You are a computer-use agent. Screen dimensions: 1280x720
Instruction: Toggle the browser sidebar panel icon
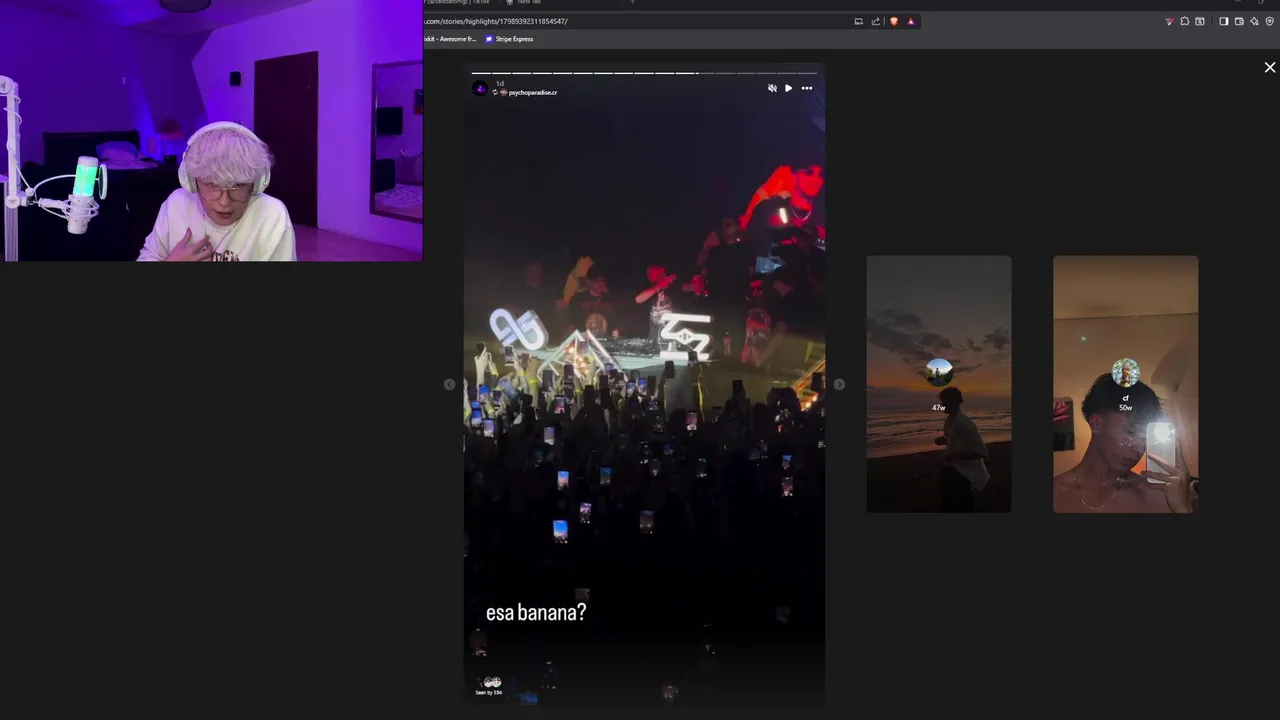coord(1223,21)
